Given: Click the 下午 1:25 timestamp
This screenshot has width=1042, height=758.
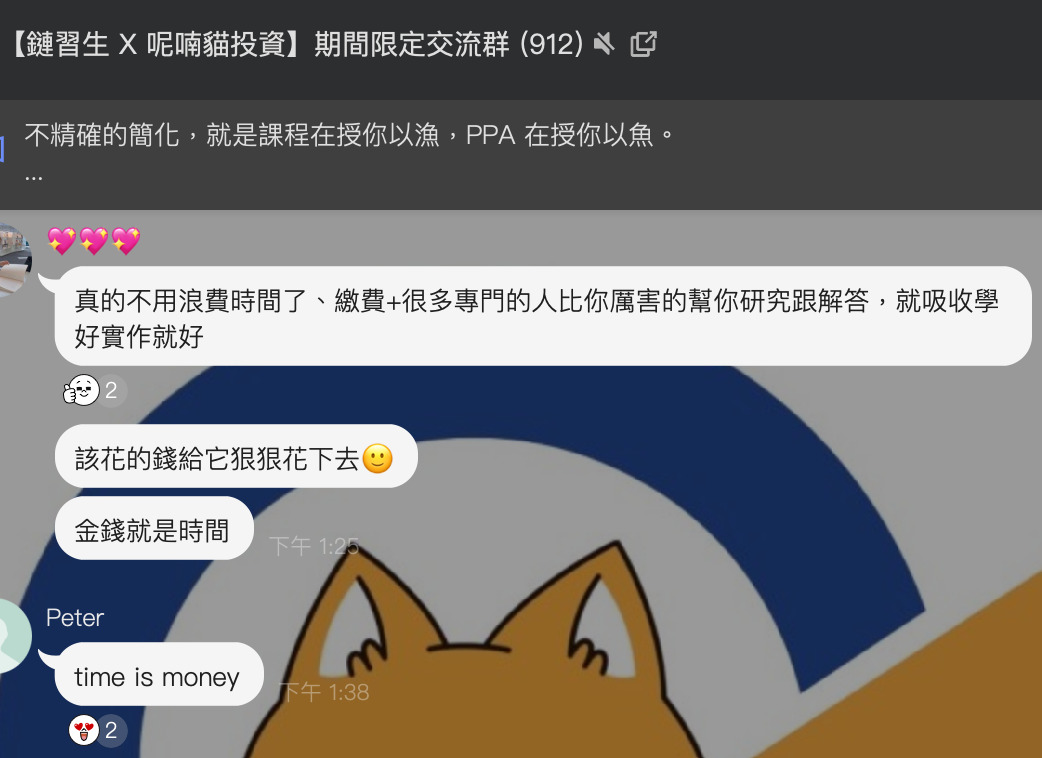Looking at the screenshot, I should point(314,546).
